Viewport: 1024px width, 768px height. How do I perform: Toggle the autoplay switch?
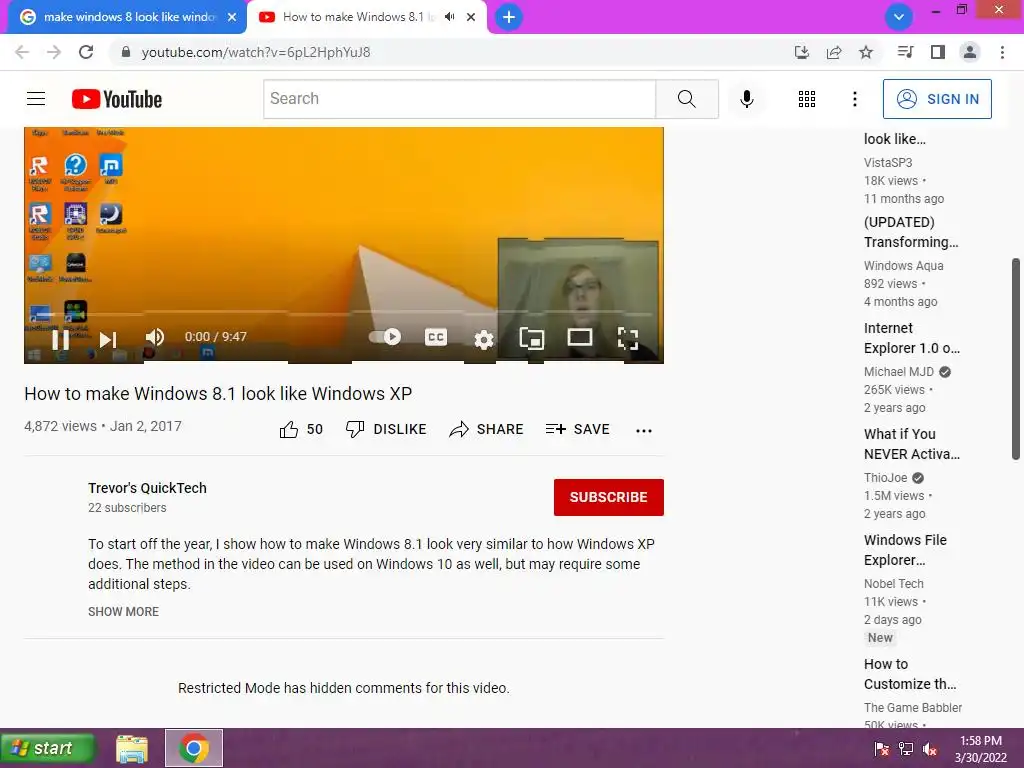click(385, 336)
